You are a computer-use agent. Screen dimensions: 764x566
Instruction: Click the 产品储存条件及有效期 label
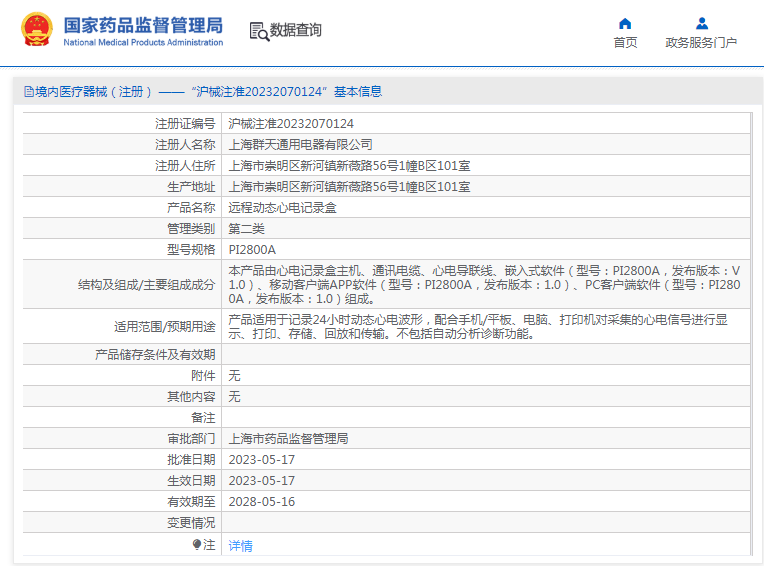155,355
